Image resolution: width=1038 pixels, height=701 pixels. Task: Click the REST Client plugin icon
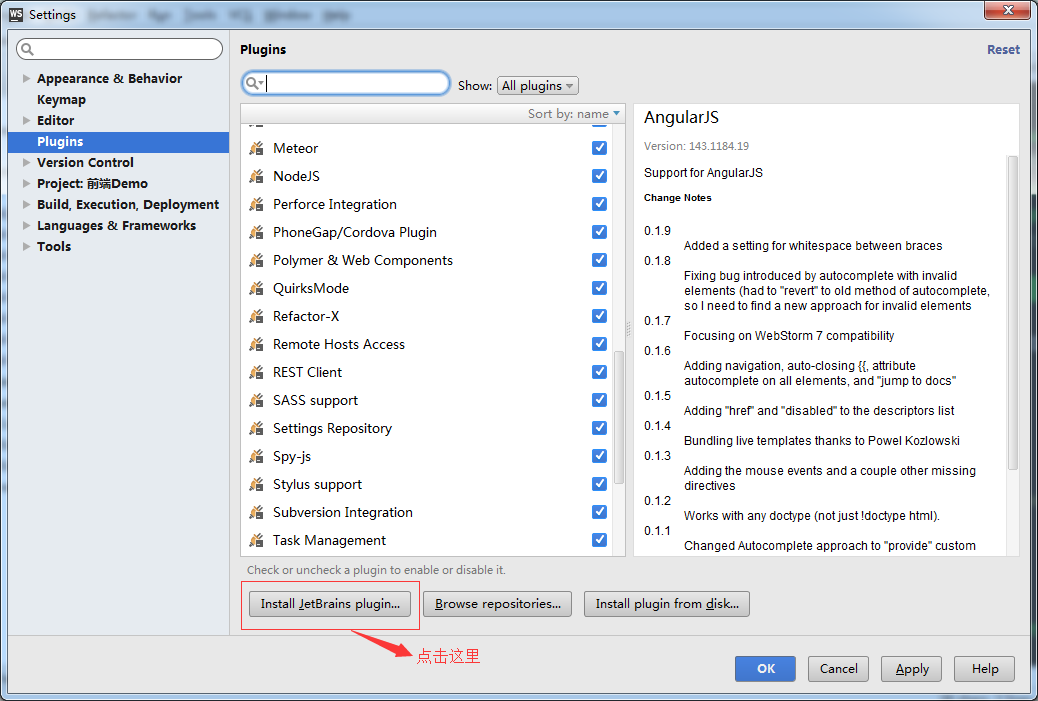click(x=256, y=372)
